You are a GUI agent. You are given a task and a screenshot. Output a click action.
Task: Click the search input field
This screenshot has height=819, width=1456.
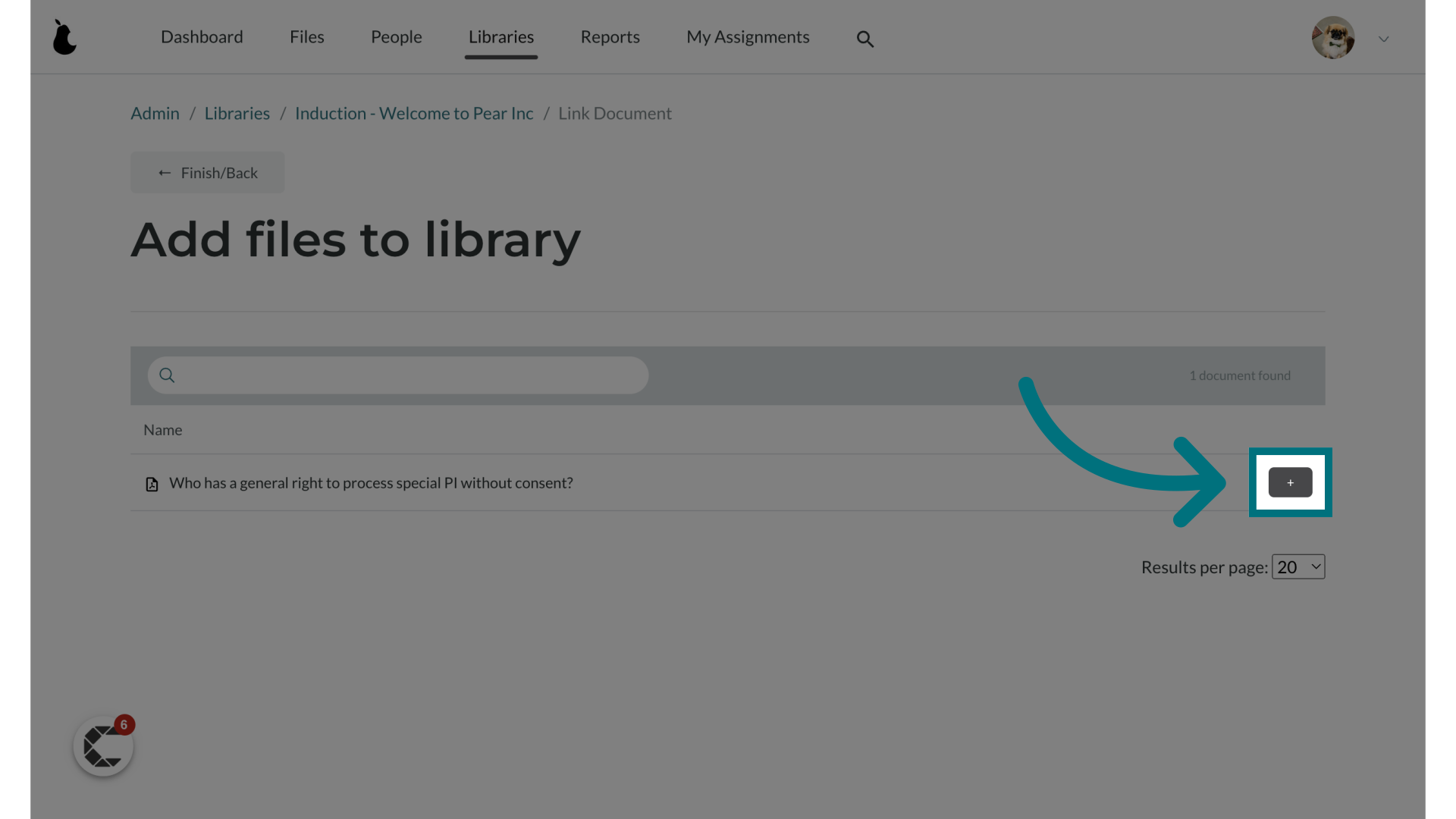(x=398, y=374)
